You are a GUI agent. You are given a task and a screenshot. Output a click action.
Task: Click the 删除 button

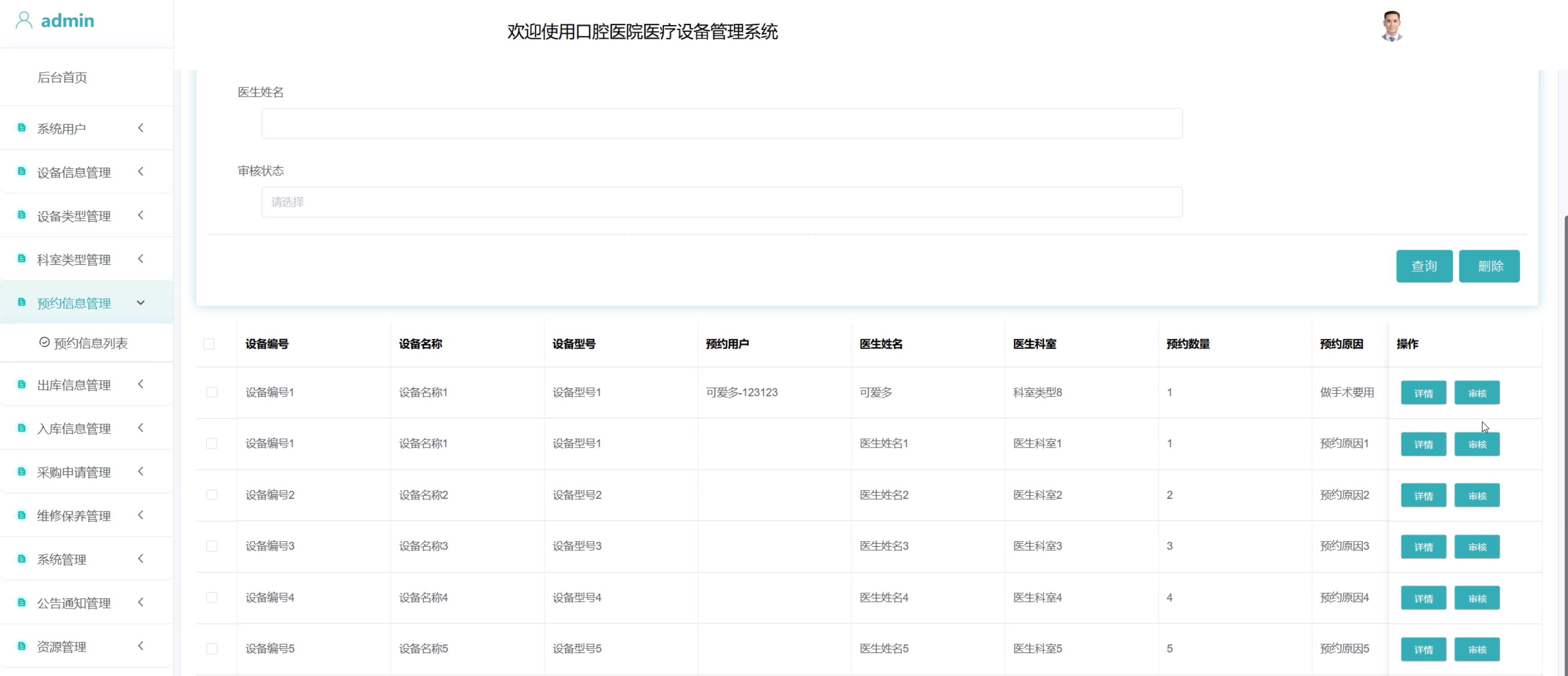click(x=1489, y=266)
